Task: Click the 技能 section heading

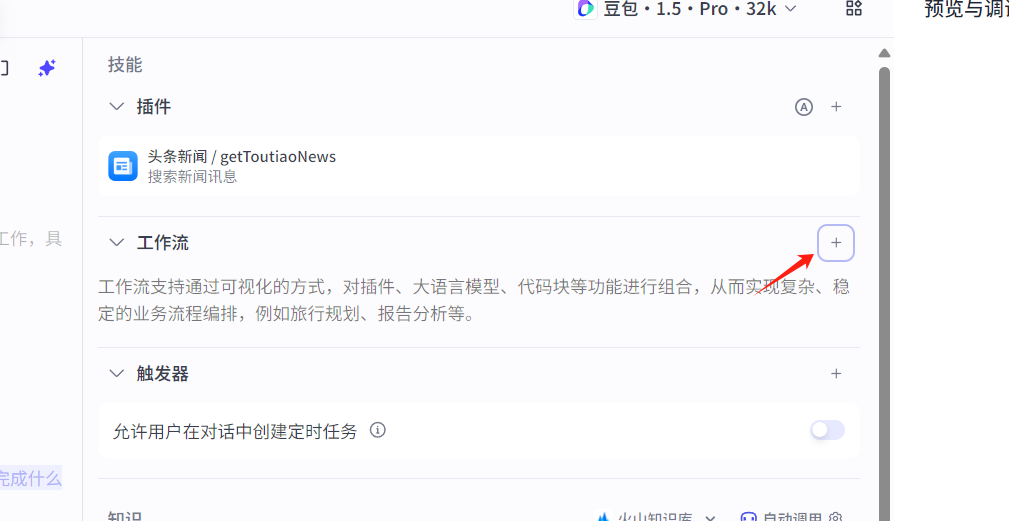Action: (x=125, y=65)
